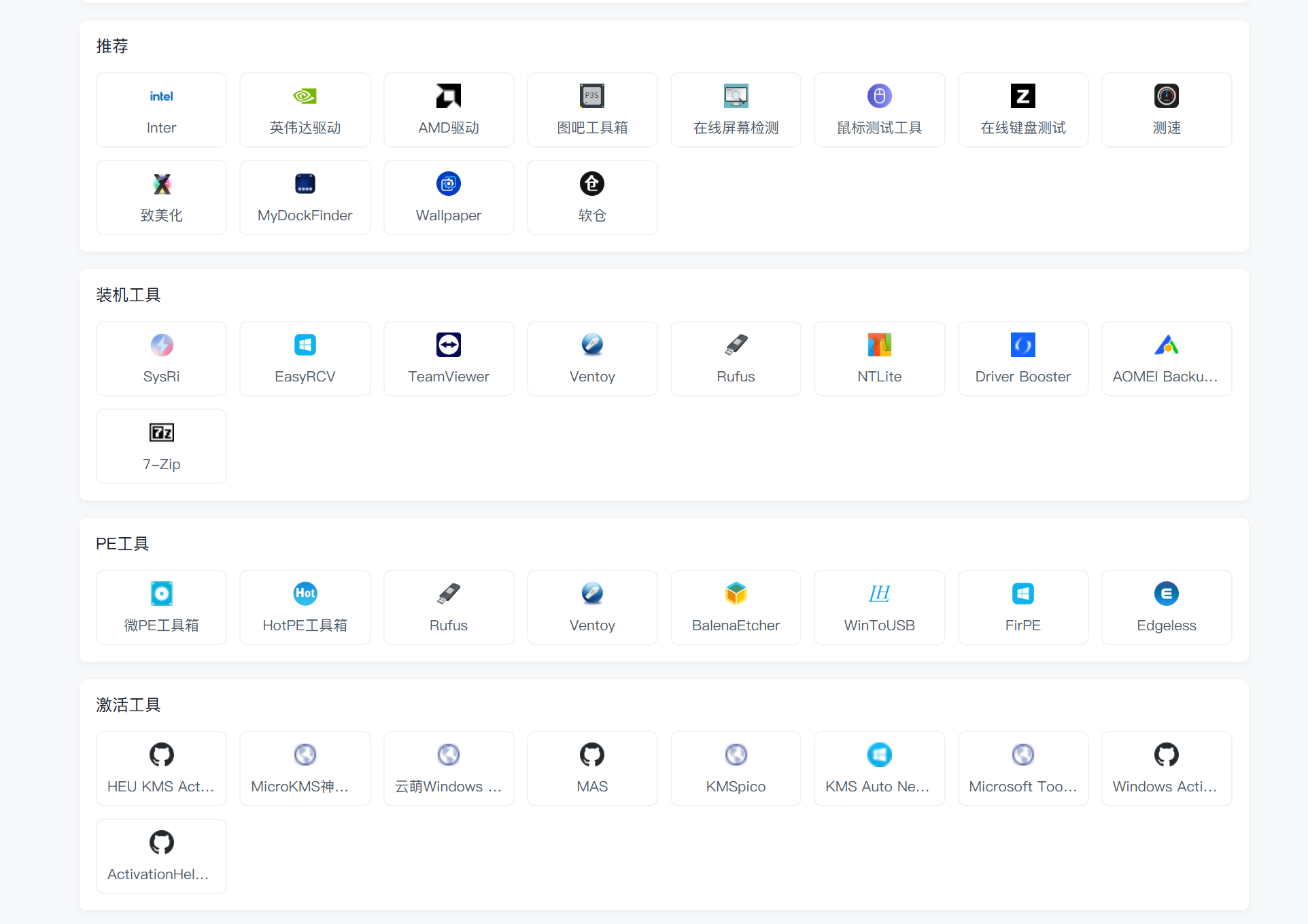Open Ventoy in the PE工具 section

tap(592, 607)
